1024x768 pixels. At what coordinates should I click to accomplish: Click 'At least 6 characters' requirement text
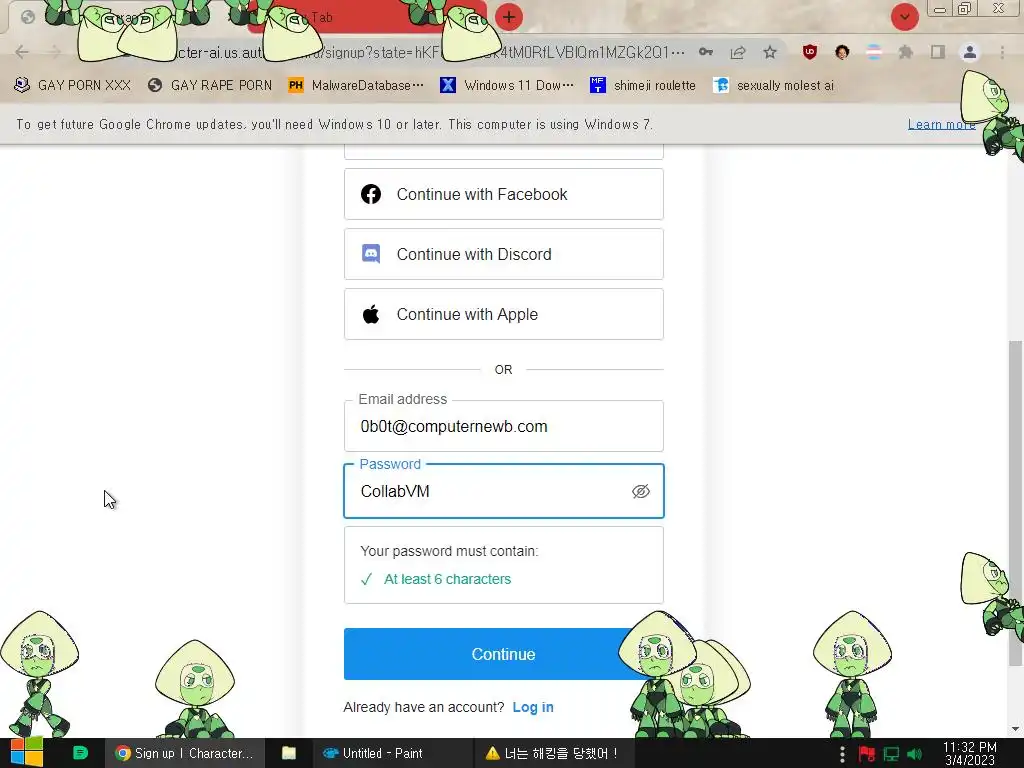(447, 579)
